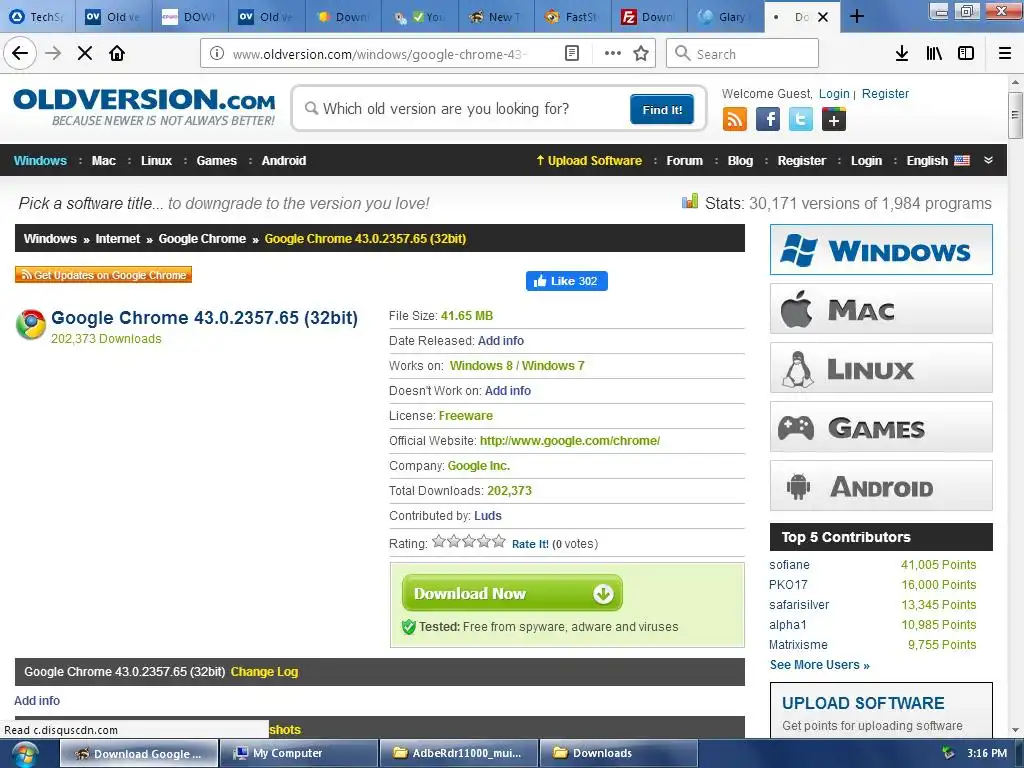Screen dimensions: 1024x768
Task: Open the Games menu item
Action: point(217,161)
